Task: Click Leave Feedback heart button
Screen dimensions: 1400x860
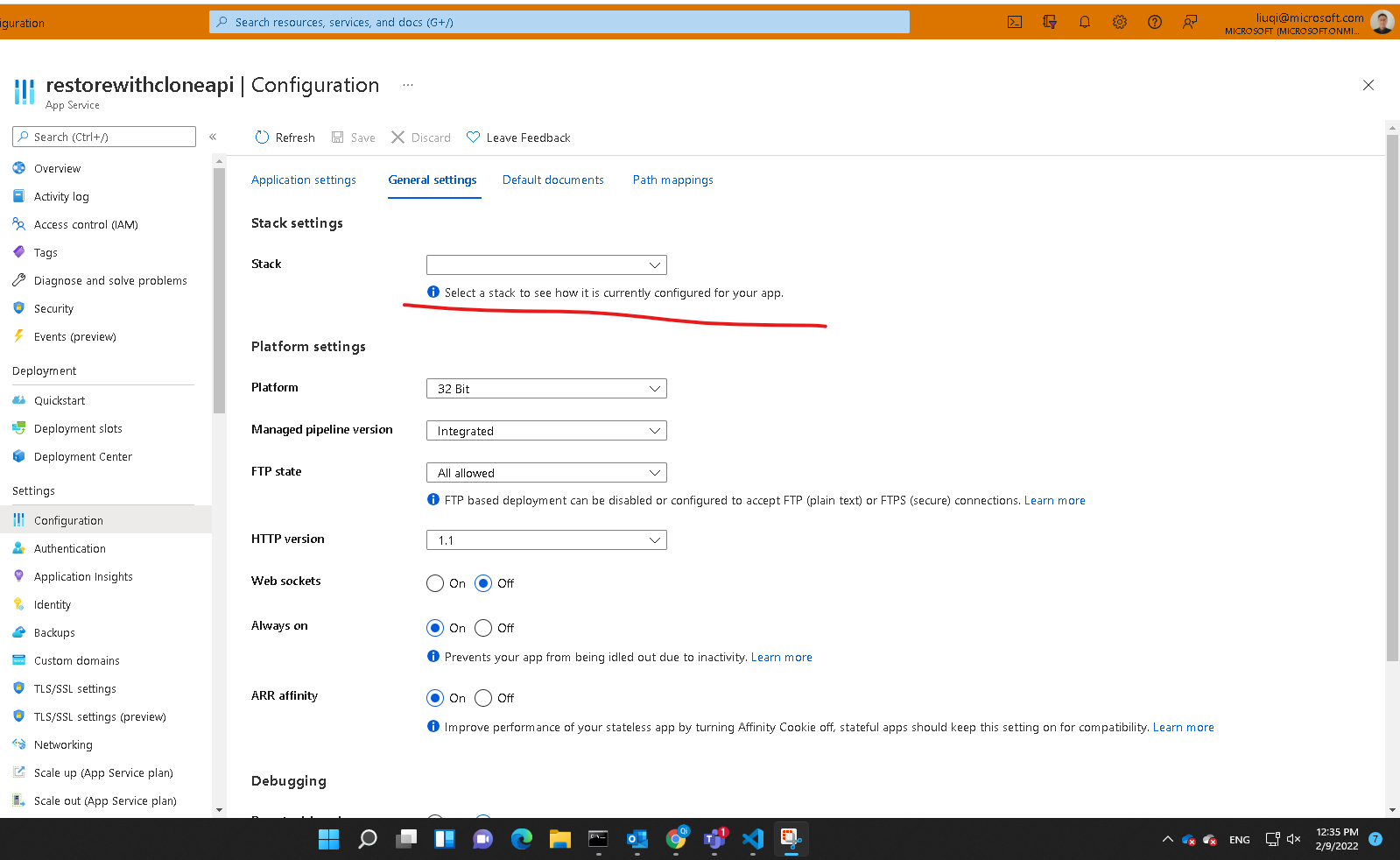Action: click(x=518, y=137)
